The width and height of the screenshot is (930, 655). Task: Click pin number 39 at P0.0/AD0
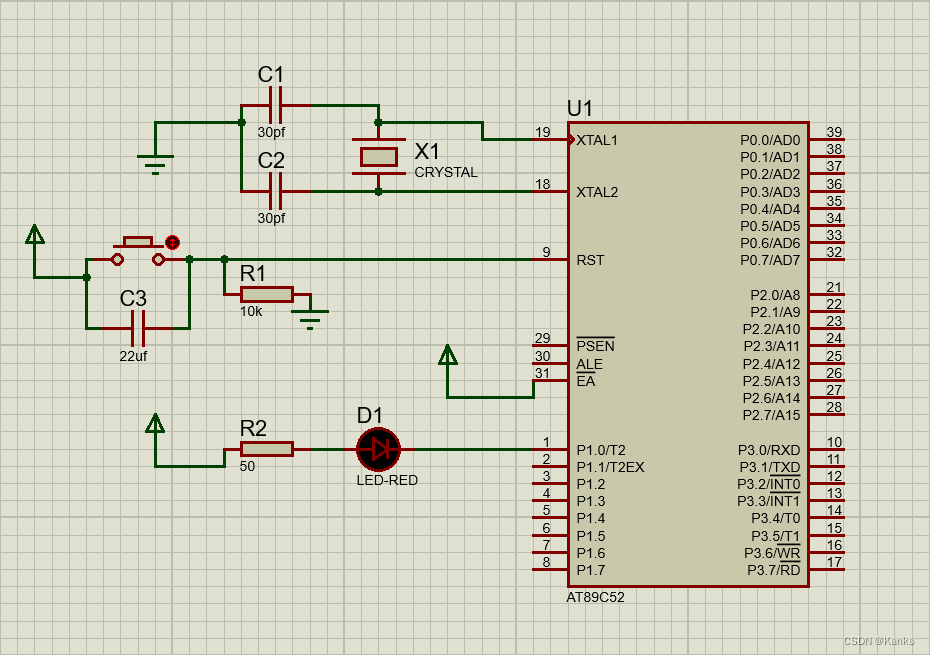point(835,132)
